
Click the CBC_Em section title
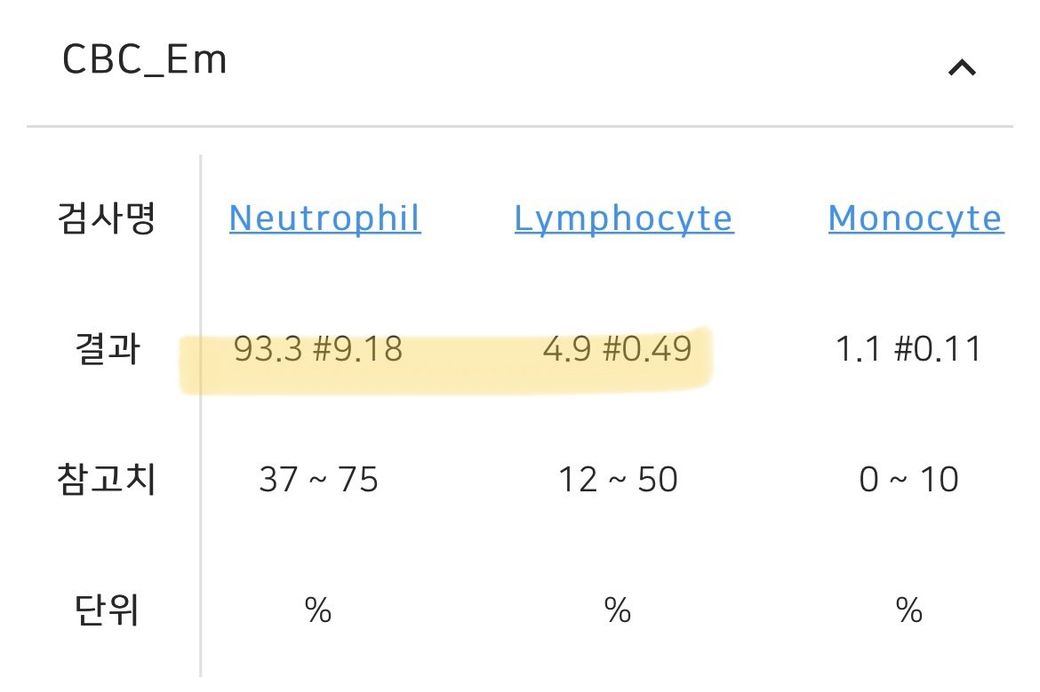pyautogui.click(x=145, y=60)
